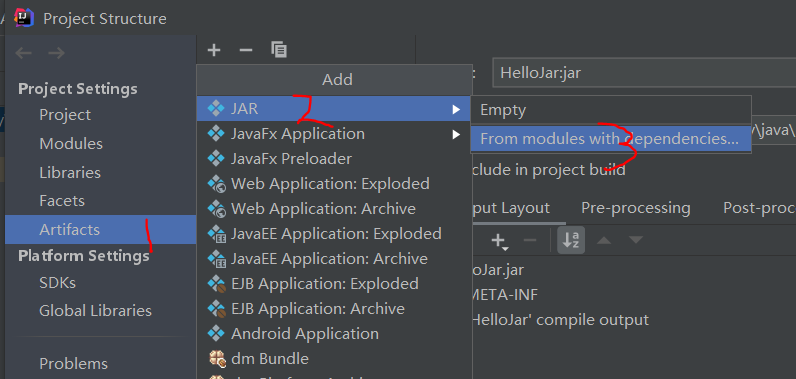Click the Android Application icon
The width and height of the screenshot is (796, 379).
click(216, 333)
